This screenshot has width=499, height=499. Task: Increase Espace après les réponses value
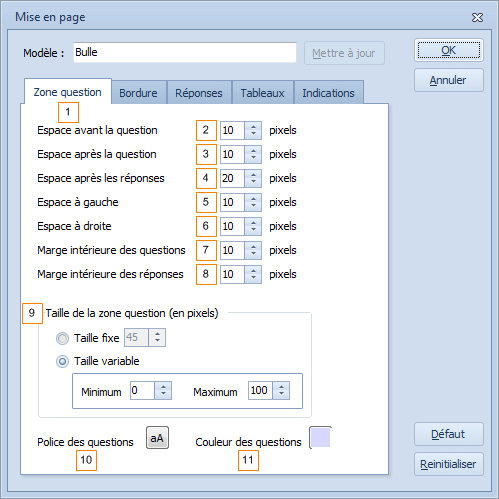(x=253, y=174)
